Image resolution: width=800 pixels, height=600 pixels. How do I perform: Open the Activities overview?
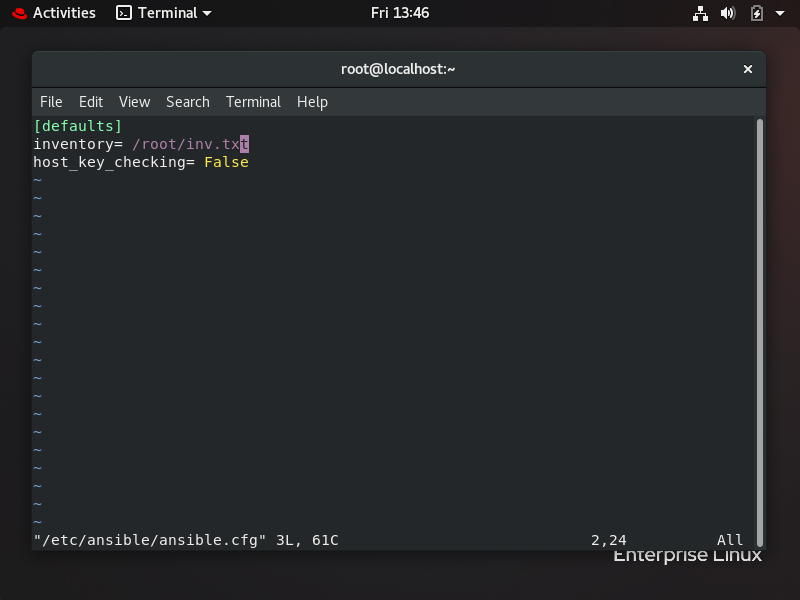pos(64,13)
